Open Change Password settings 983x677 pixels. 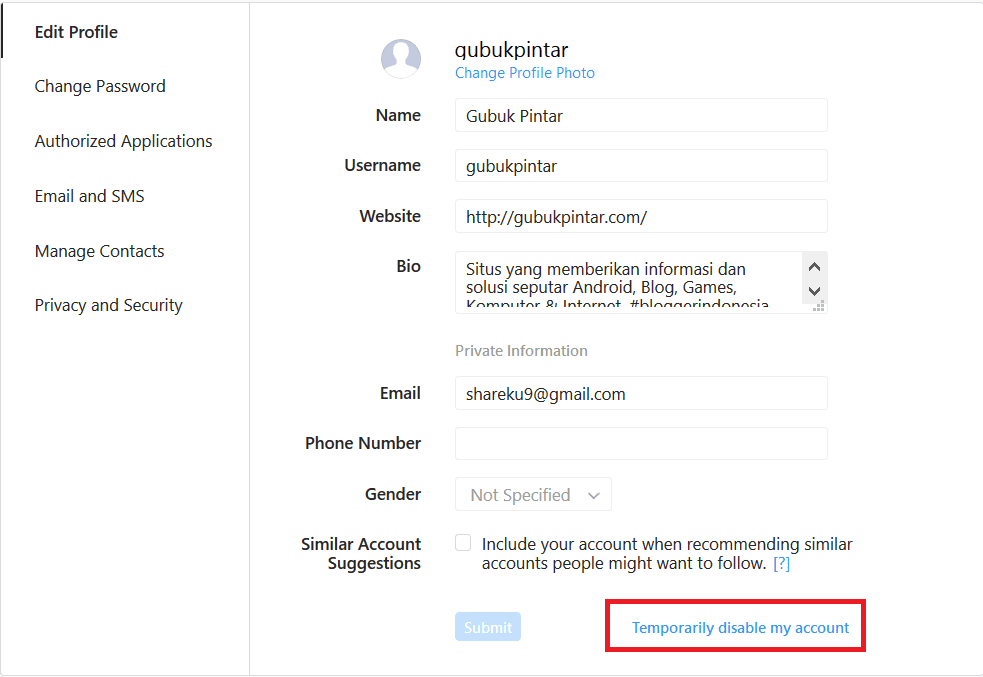point(100,86)
